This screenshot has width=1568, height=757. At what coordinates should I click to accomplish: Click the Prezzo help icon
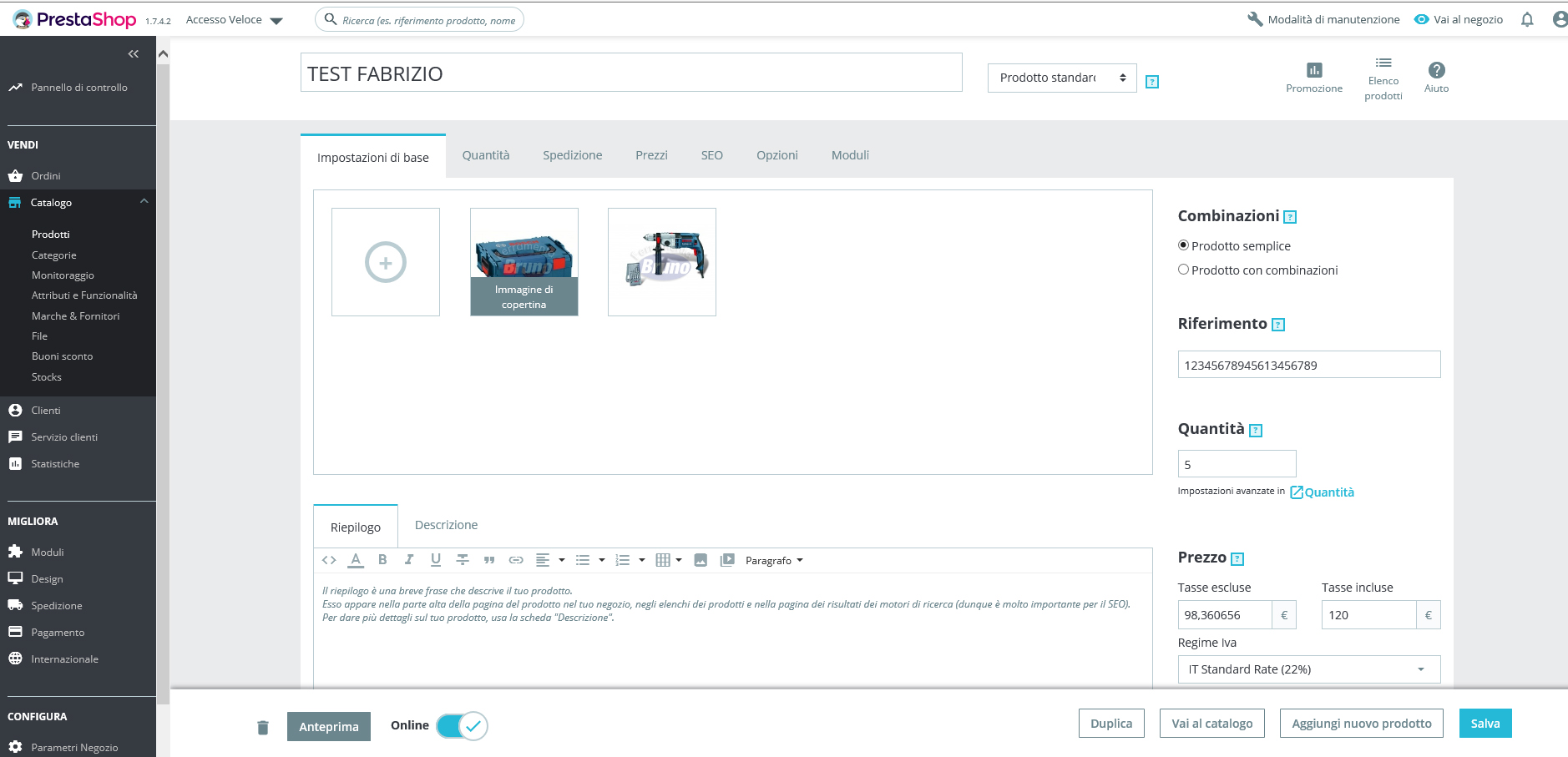click(x=1238, y=559)
